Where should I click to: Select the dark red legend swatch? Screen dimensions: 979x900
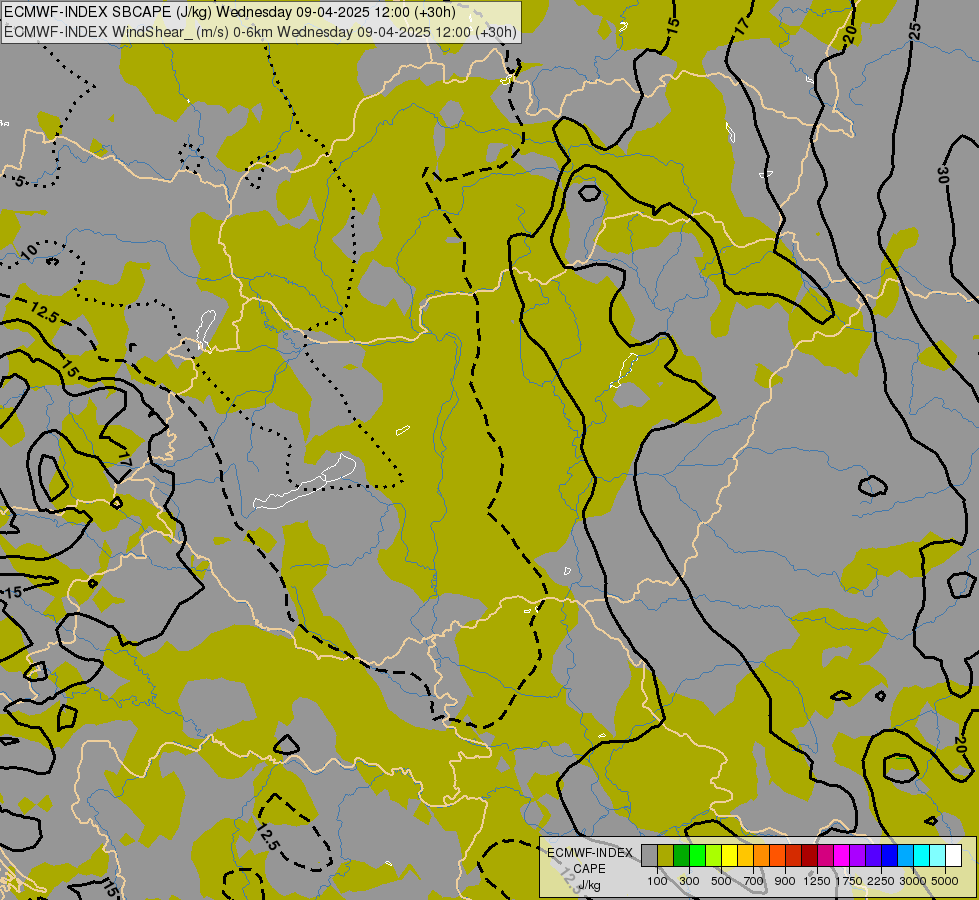(809, 855)
